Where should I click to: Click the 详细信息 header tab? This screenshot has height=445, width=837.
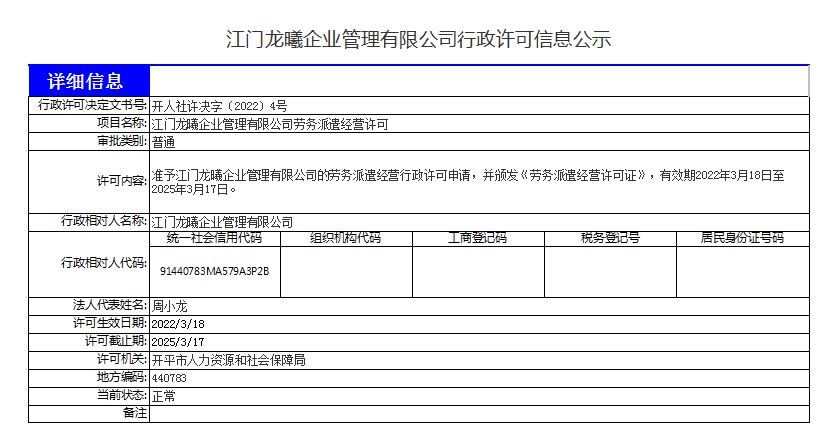tap(89, 81)
